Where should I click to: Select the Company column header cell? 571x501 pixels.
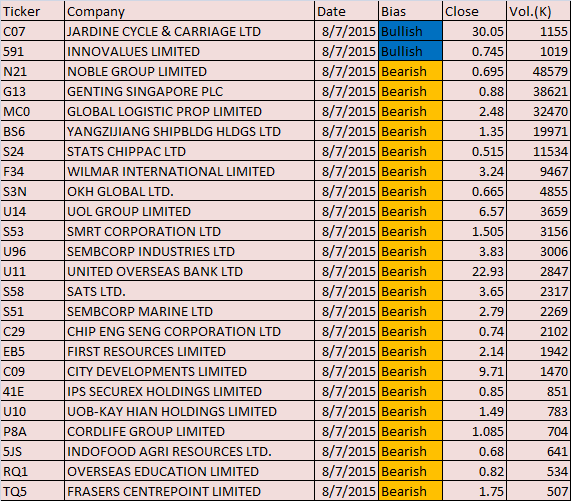click(x=189, y=11)
